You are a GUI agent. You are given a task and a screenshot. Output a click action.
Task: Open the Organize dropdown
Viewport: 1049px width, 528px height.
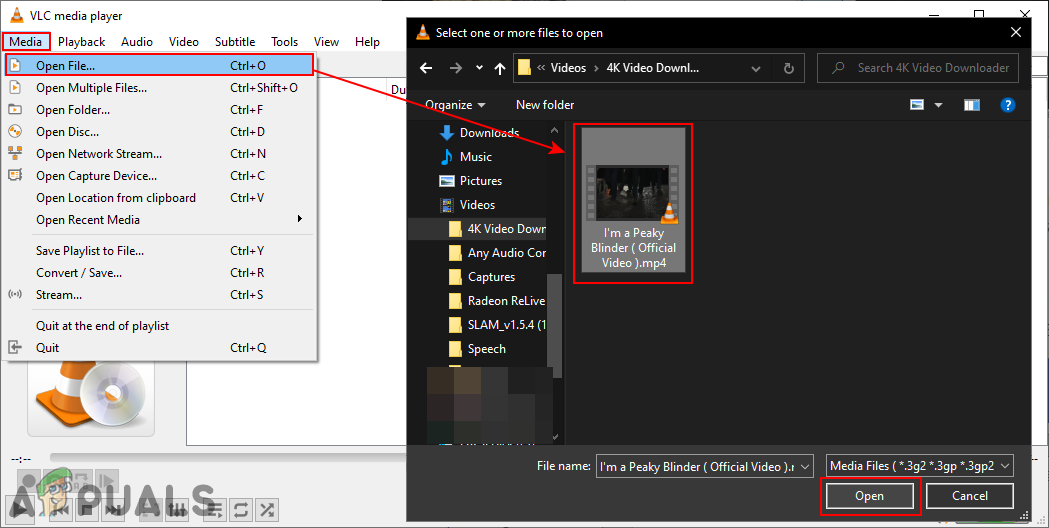click(x=456, y=105)
